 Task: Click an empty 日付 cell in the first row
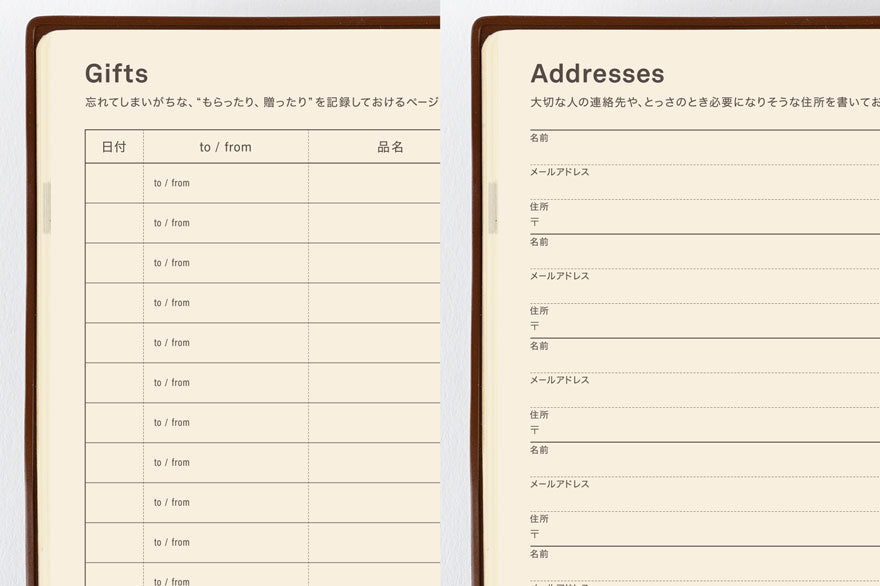pos(113,183)
